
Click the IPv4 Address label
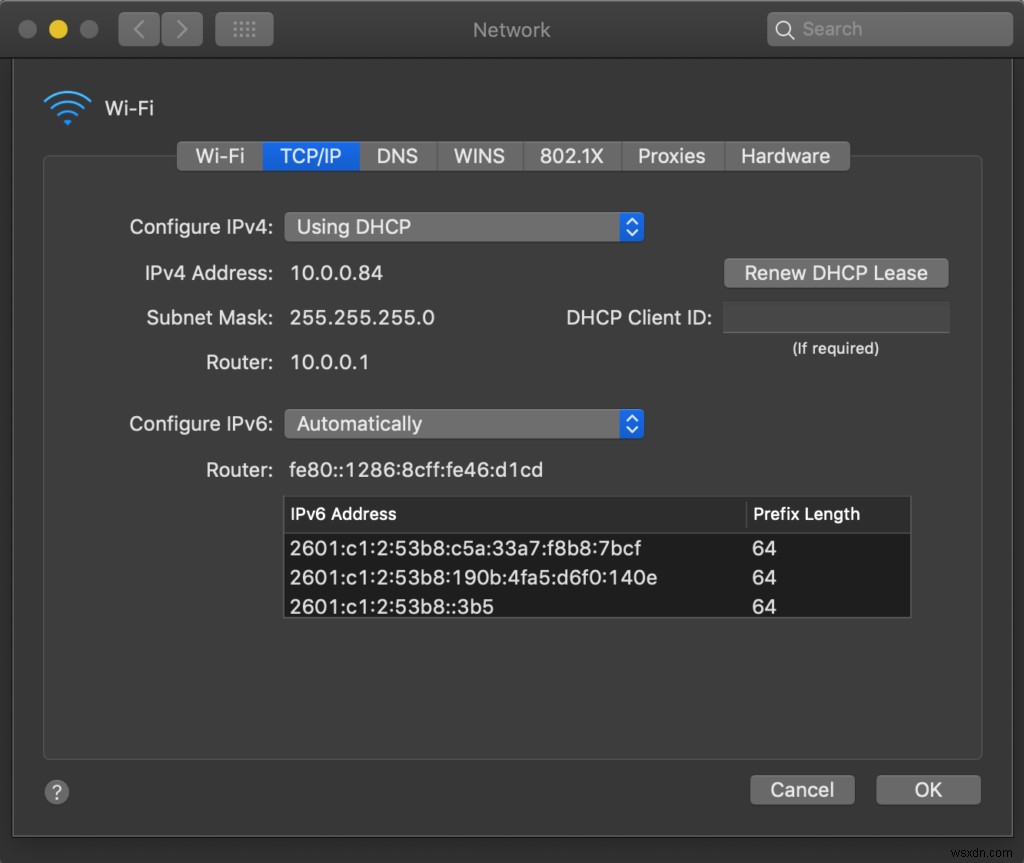pos(209,273)
